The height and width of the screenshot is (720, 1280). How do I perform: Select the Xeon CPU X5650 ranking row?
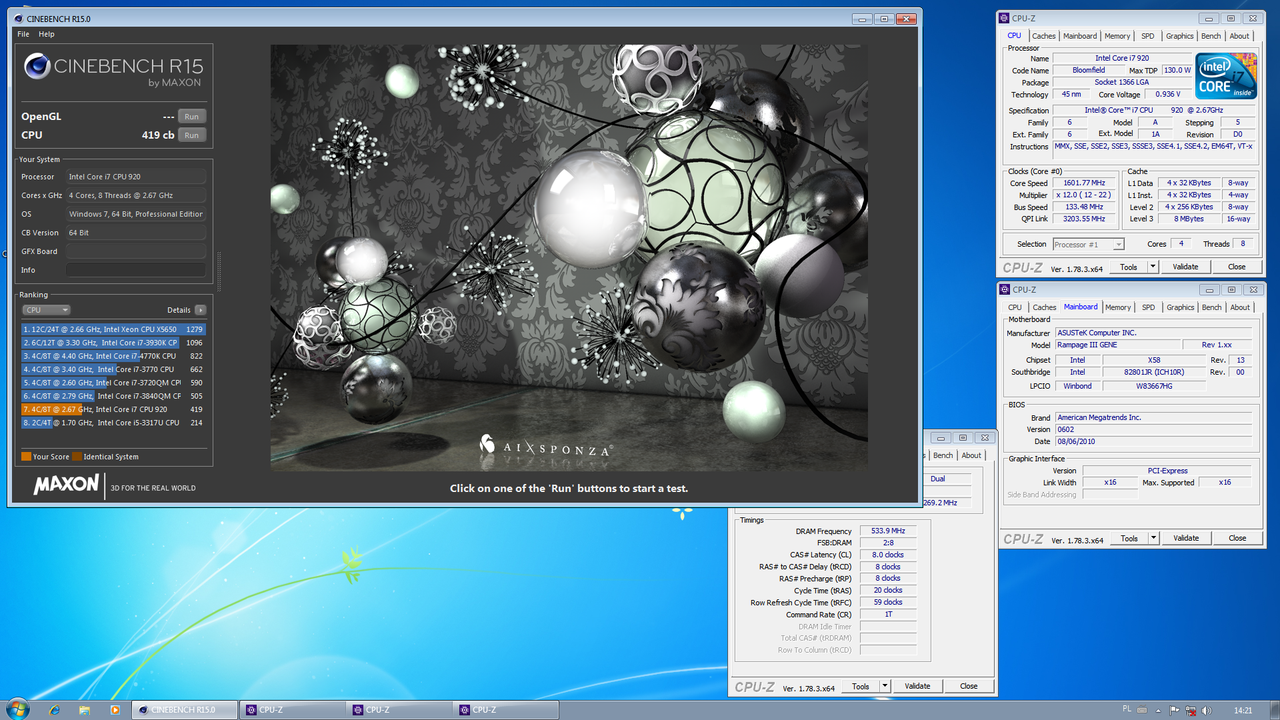113,329
